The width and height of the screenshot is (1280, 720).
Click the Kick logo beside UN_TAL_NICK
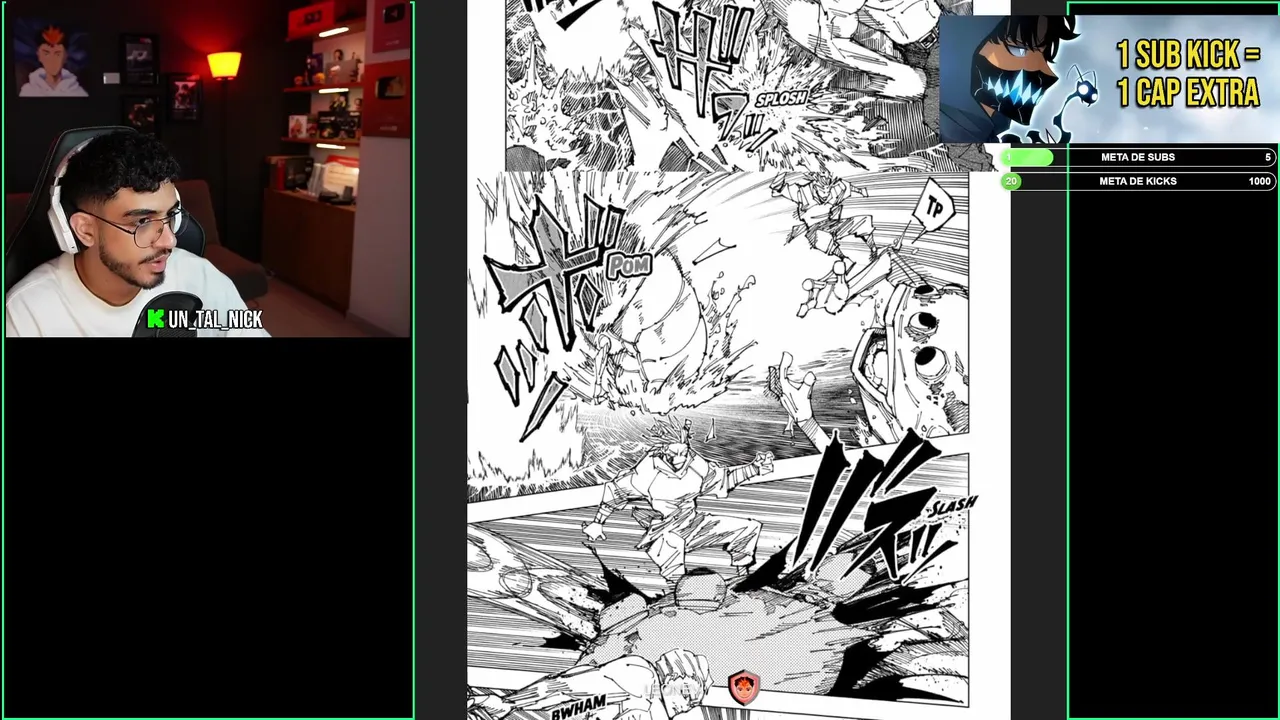pos(155,319)
